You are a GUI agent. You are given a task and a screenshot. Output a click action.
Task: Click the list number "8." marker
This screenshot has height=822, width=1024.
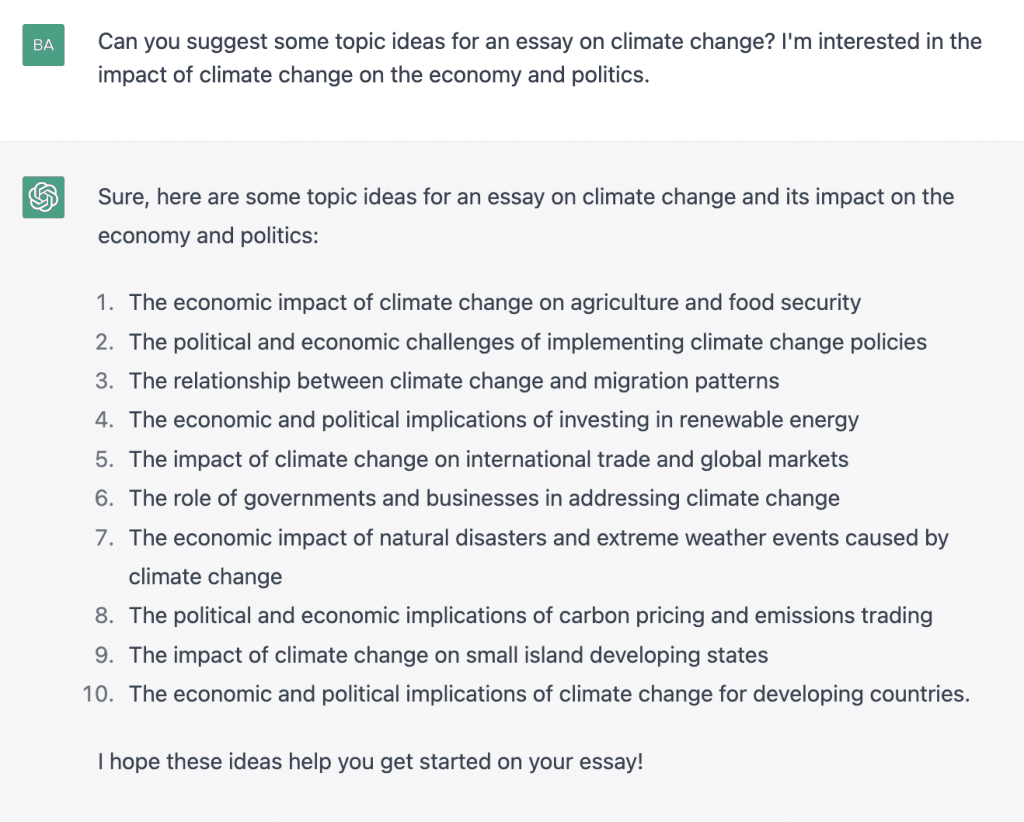105,616
